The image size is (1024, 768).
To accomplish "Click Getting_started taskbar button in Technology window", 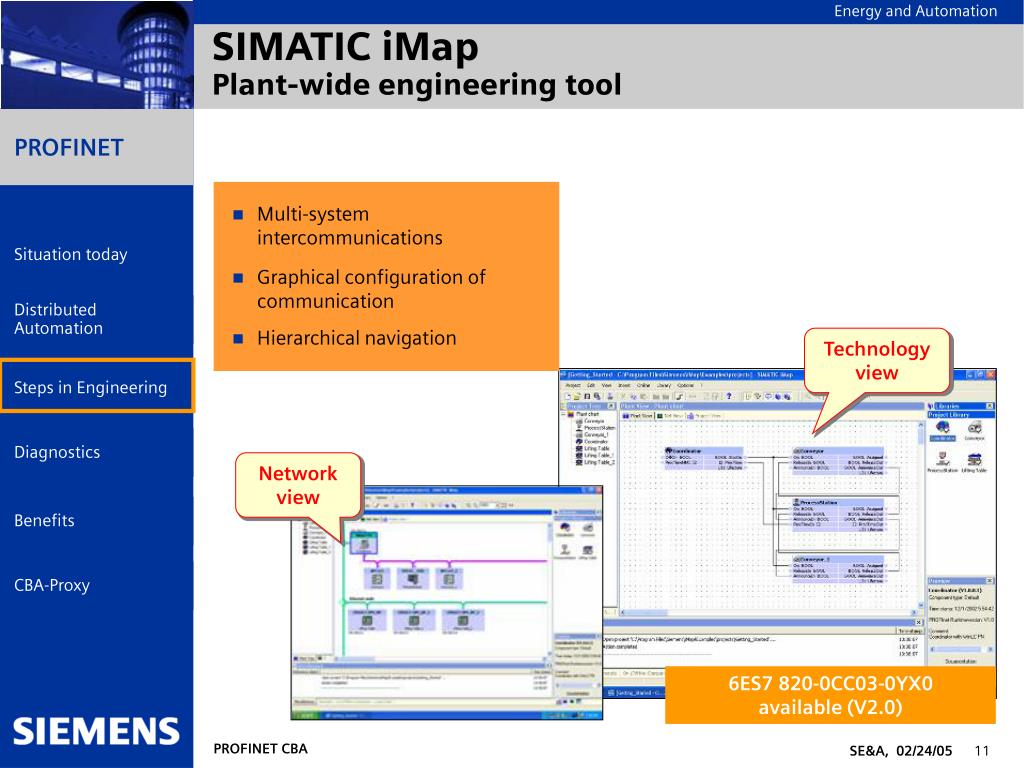I will click(x=635, y=692).
